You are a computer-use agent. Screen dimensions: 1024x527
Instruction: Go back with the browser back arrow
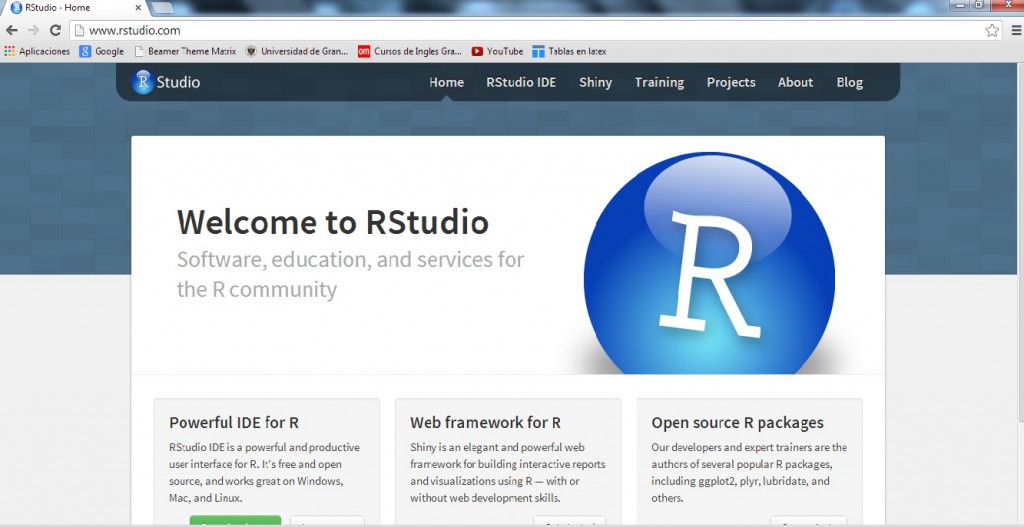[11, 30]
